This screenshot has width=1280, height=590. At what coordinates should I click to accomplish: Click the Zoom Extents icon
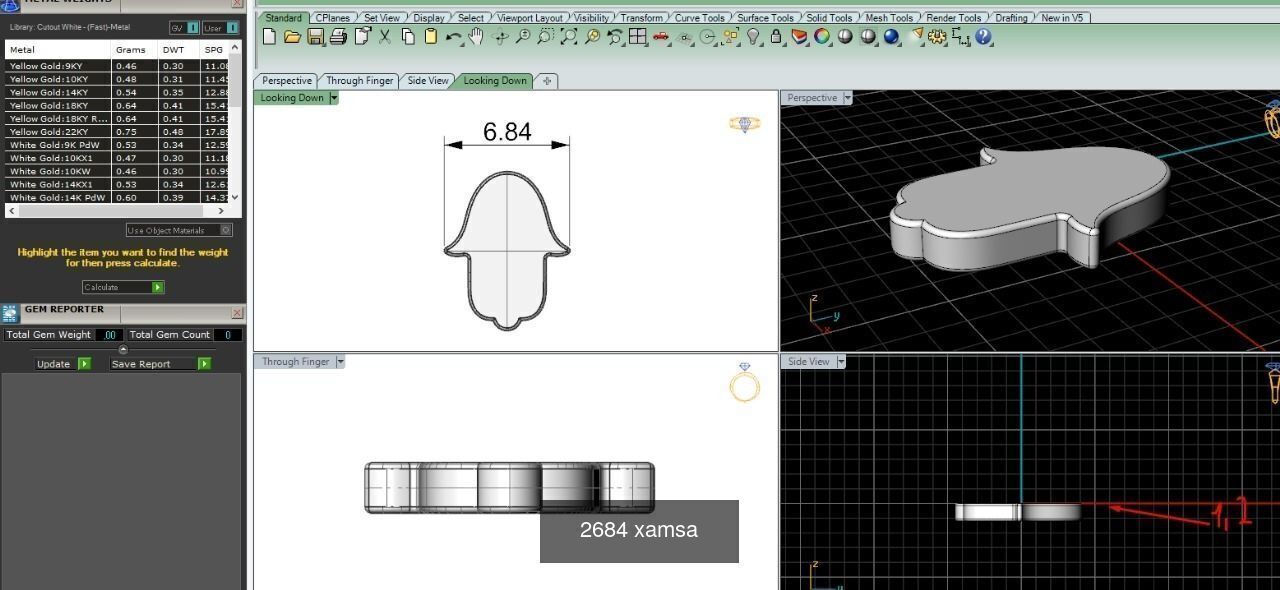click(x=569, y=37)
